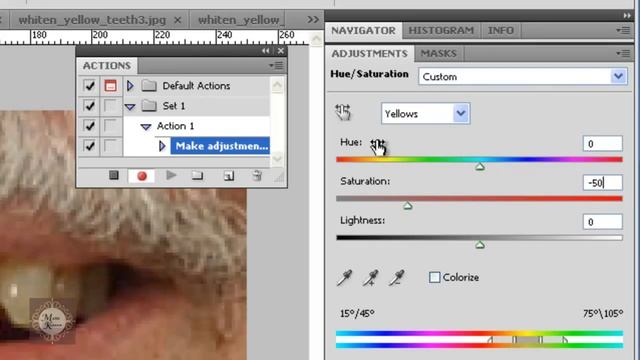The width and height of the screenshot is (640, 360).
Task: Open the Yellows color range dropdown
Action: click(x=461, y=113)
